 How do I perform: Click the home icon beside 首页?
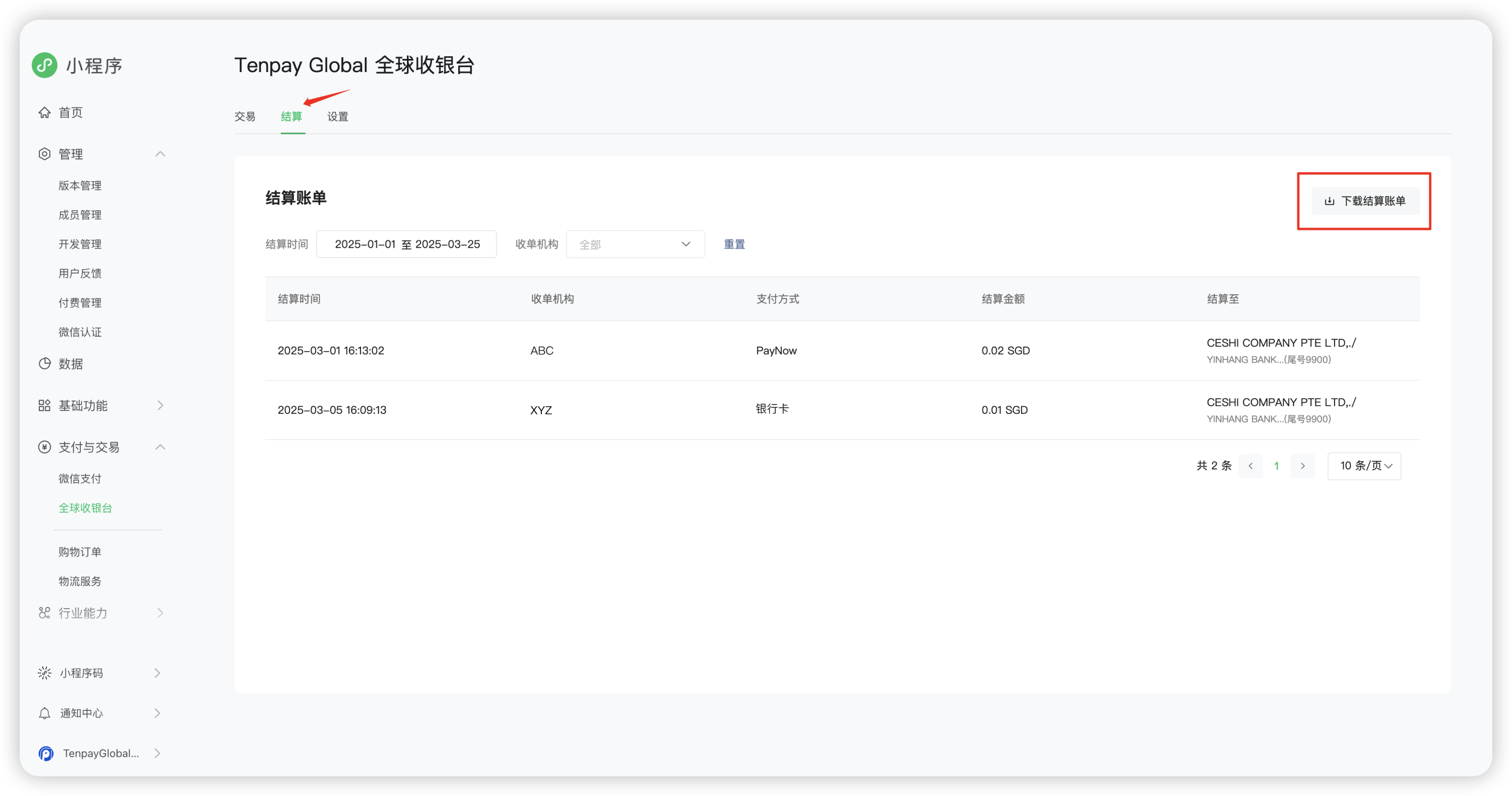[x=45, y=112]
